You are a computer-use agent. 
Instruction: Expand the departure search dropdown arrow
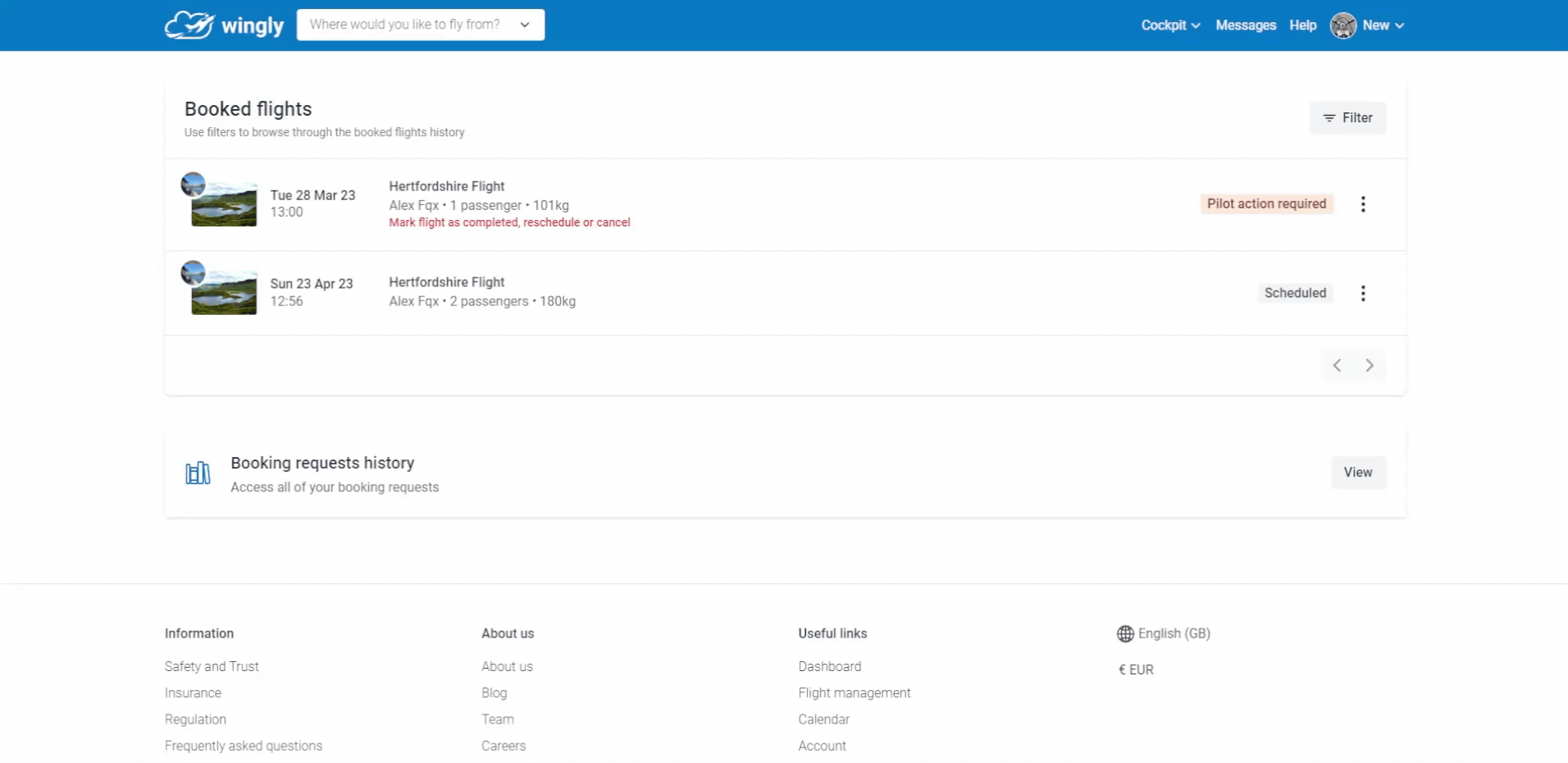pyautogui.click(x=525, y=25)
